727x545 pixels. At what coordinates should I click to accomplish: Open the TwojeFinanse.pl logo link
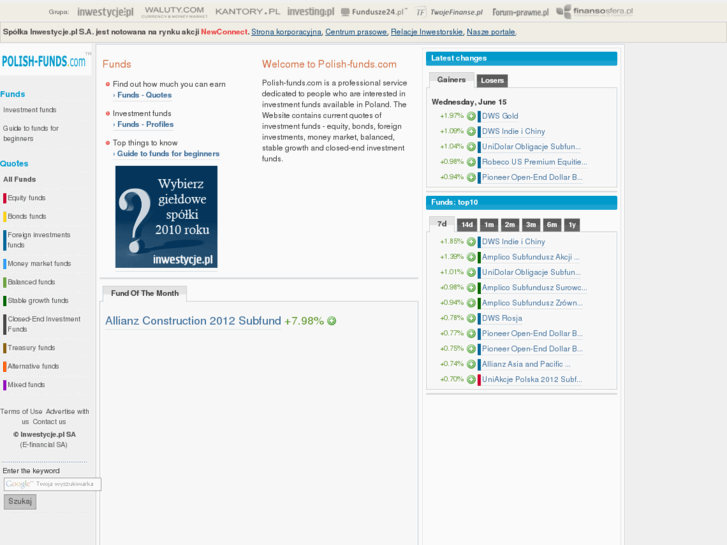point(449,12)
